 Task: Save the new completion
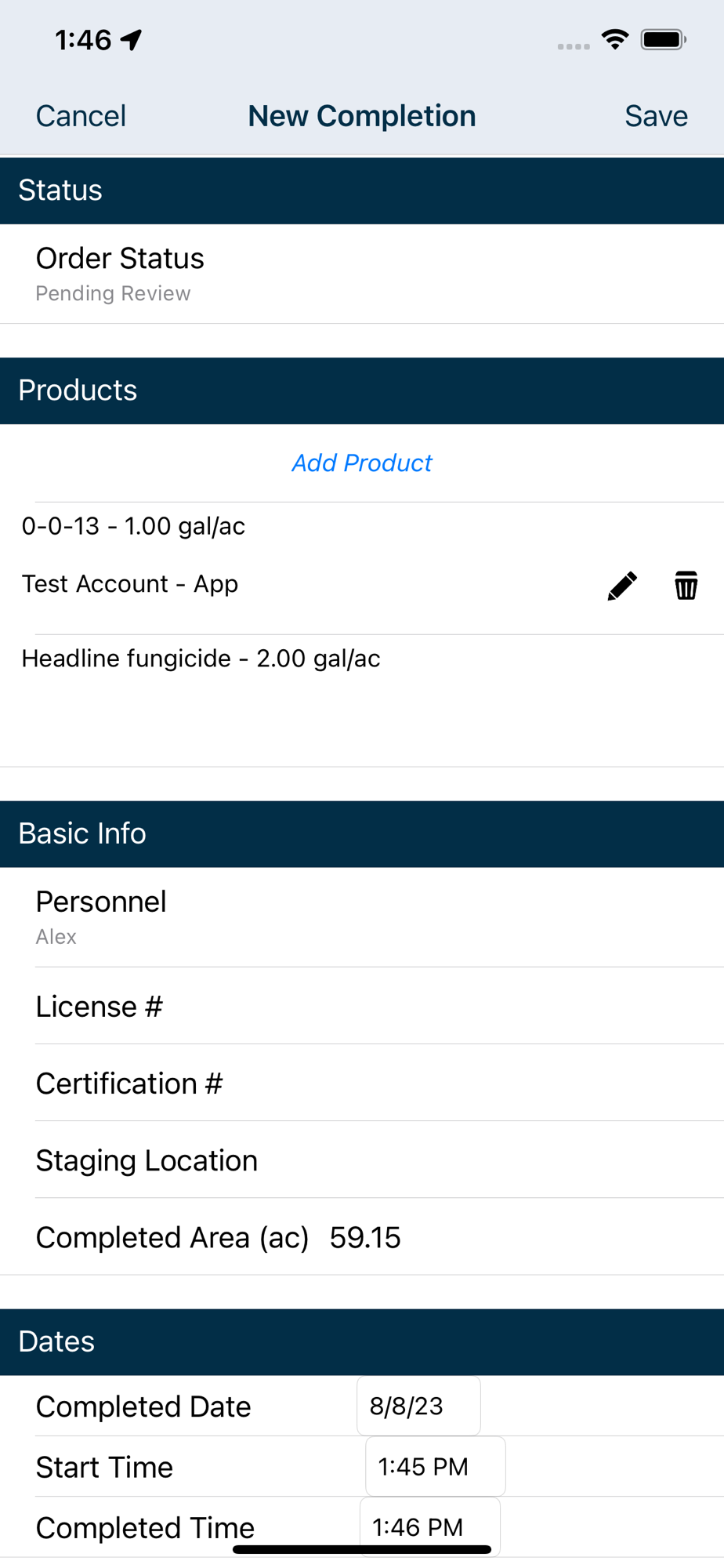tap(656, 116)
